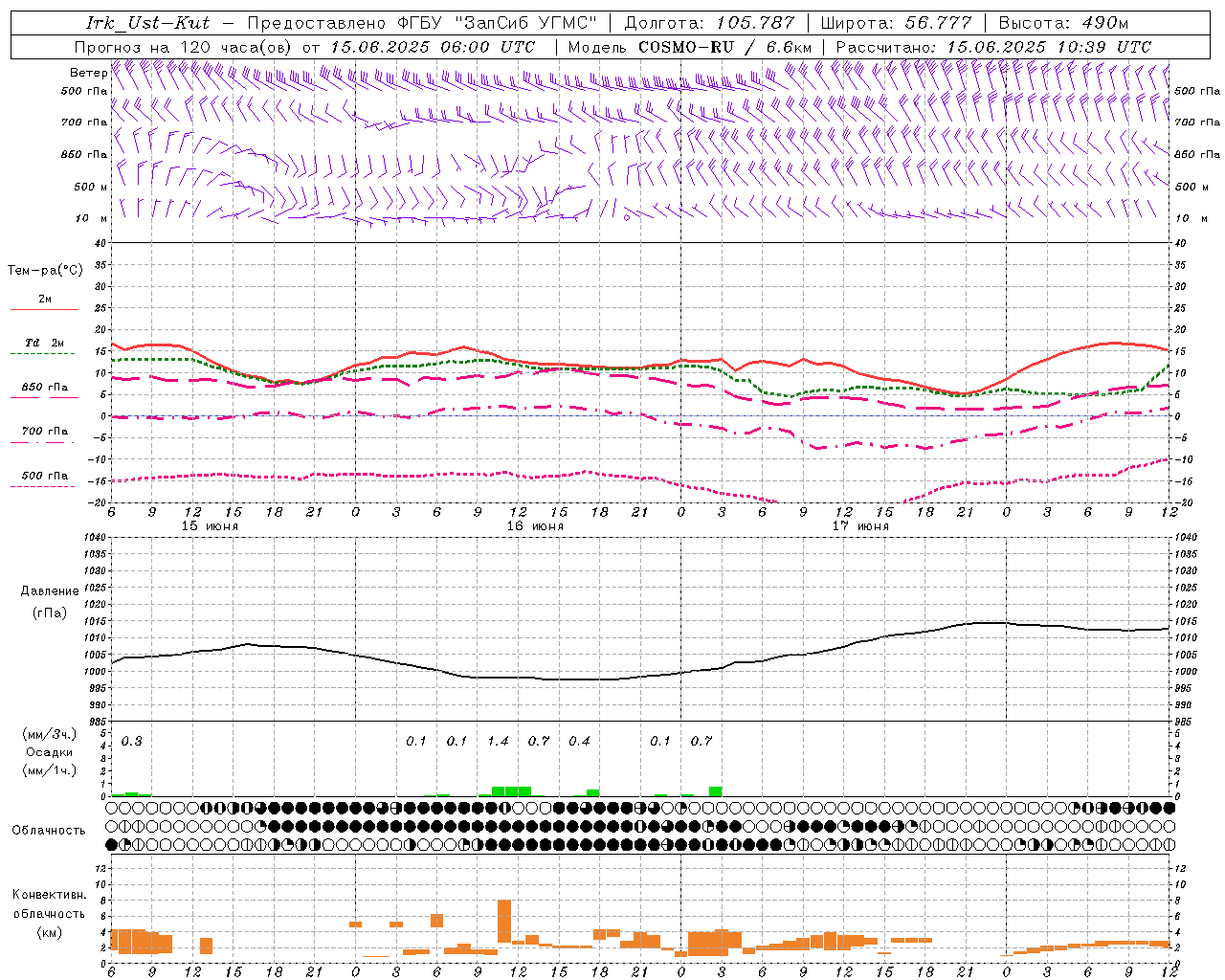Click the forecast start 15.06.2025 06:00 UTC
Screen dimensions: 1225x980
(x=434, y=47)
